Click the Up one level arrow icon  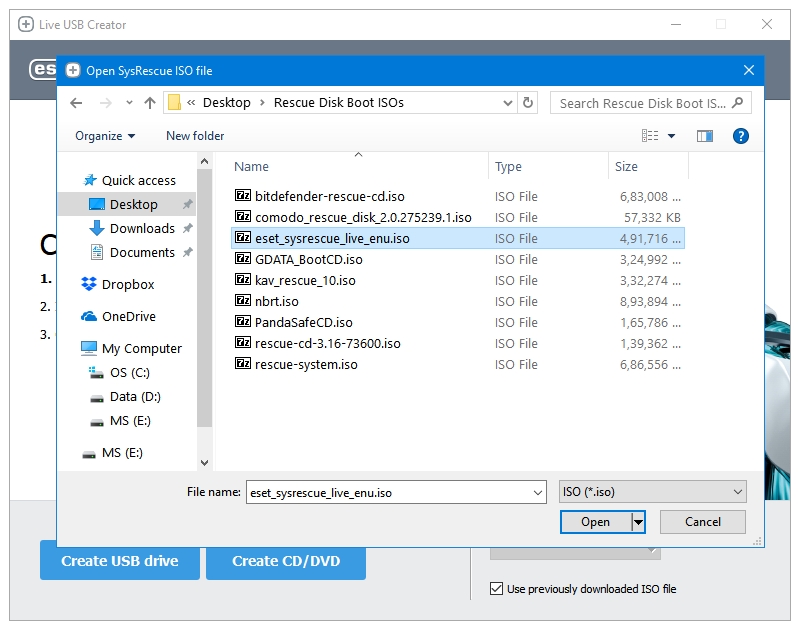[x=150, y=103]
